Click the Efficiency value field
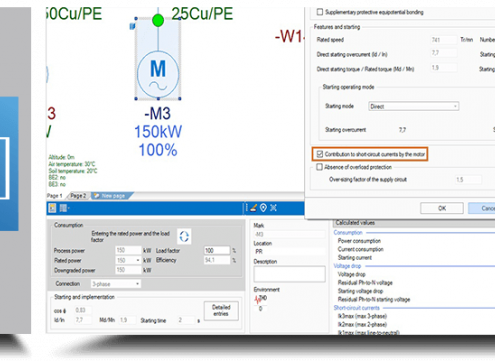495x361 pixels. click(217, 260)
